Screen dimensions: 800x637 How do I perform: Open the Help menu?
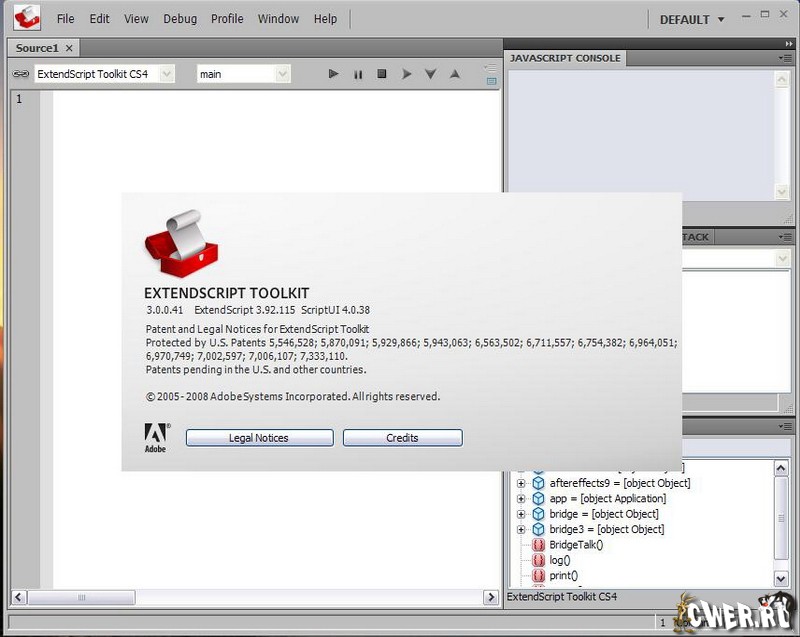[x=325, y=19]
